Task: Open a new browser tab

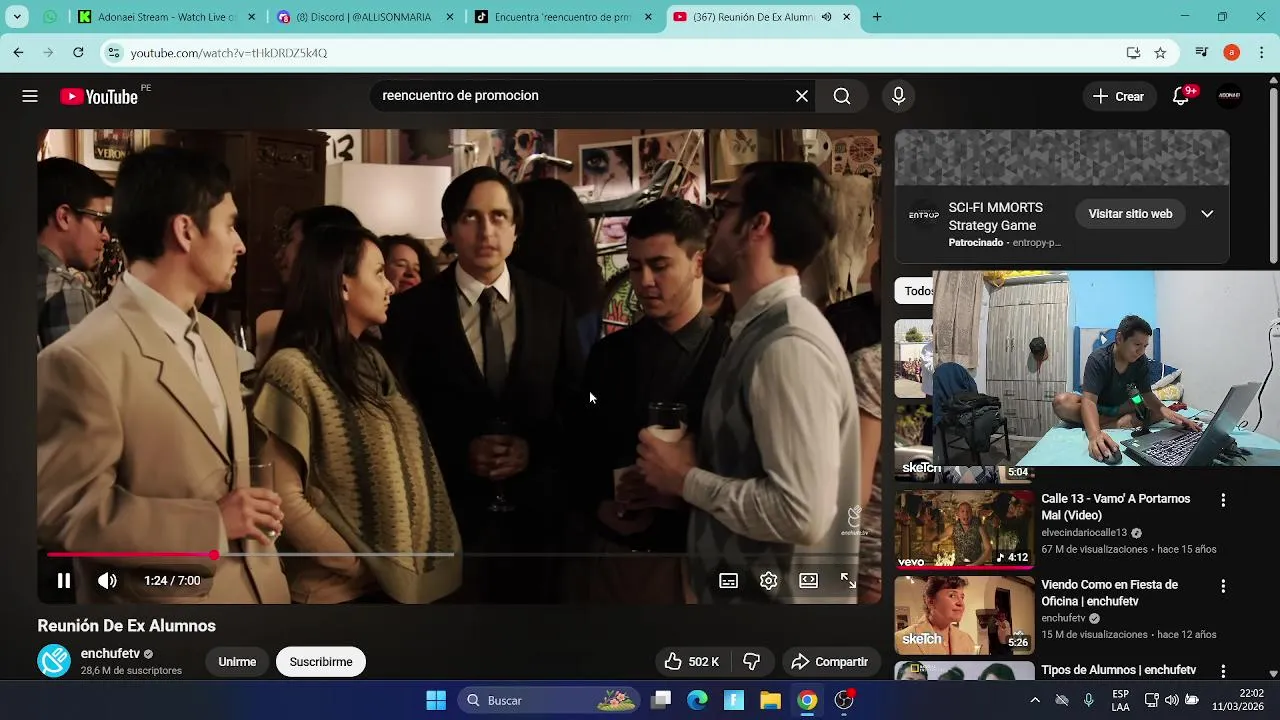Action: pos(877,17)
